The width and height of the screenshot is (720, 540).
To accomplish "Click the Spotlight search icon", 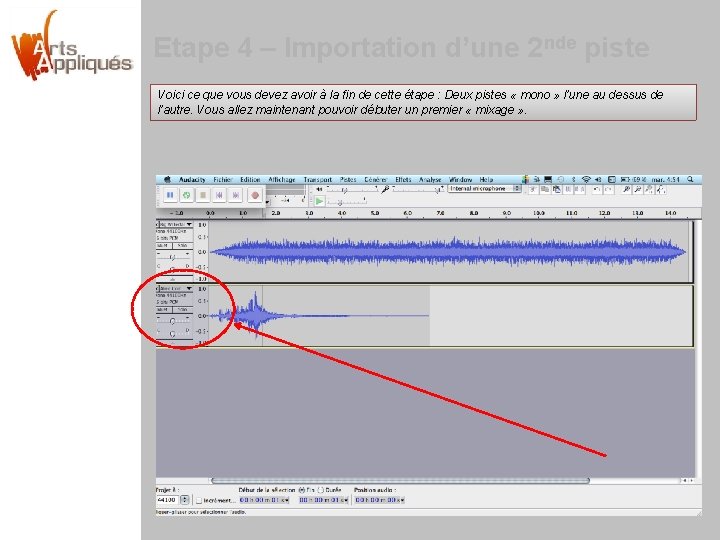I will pyautogui.click(x=690, y=180).
